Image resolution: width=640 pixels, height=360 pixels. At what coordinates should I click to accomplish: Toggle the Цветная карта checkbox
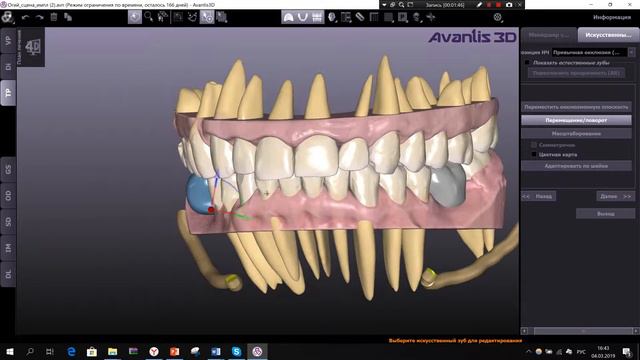[x=534, y=155]
